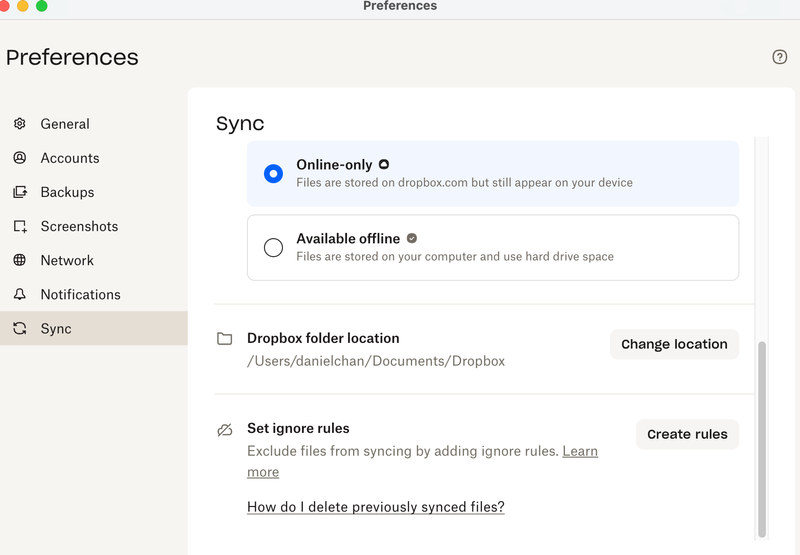
Task: Switch to the Network preferences section
Action: click(x=67, y=260)
